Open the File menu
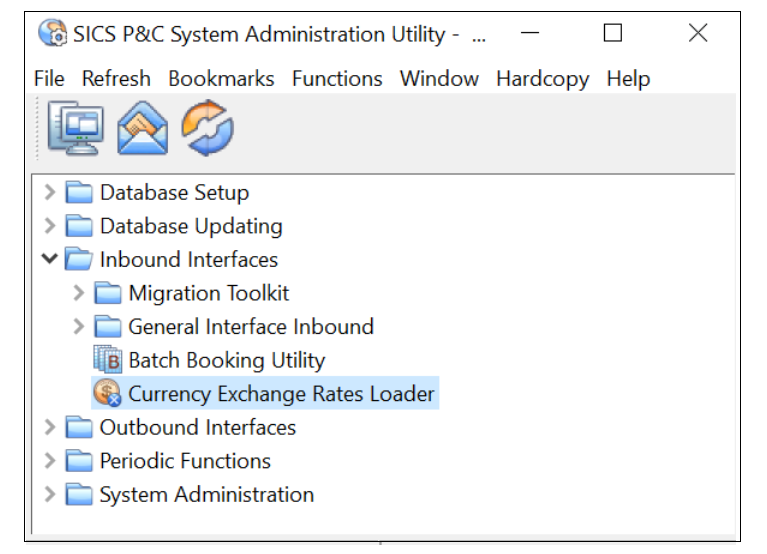This screenshot has width=767, height=554. [x=48, y=78]
